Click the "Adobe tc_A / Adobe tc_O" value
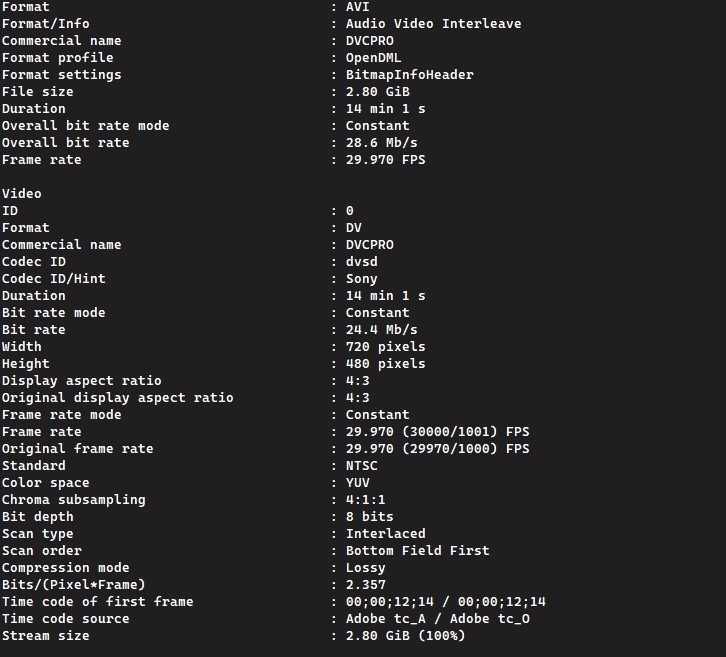 [x=437, y=618]
